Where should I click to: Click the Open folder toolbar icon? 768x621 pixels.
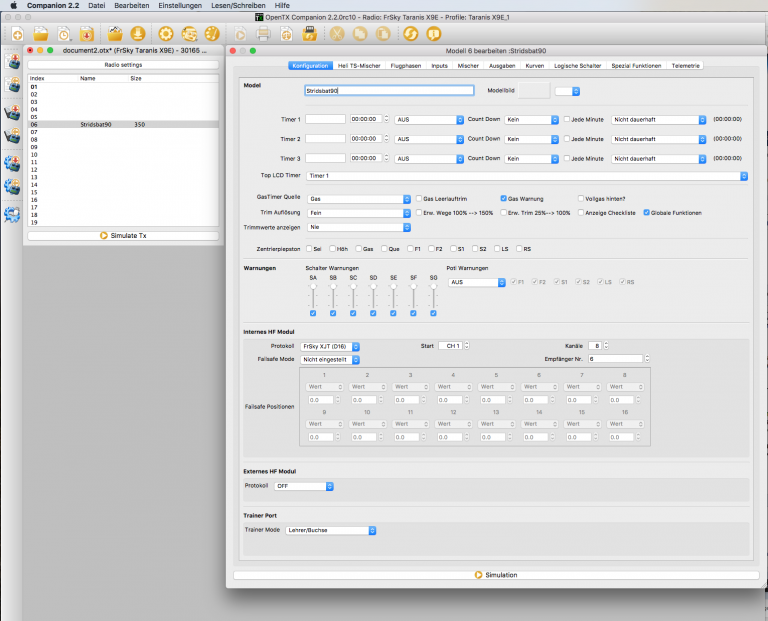tap(41, 34)
